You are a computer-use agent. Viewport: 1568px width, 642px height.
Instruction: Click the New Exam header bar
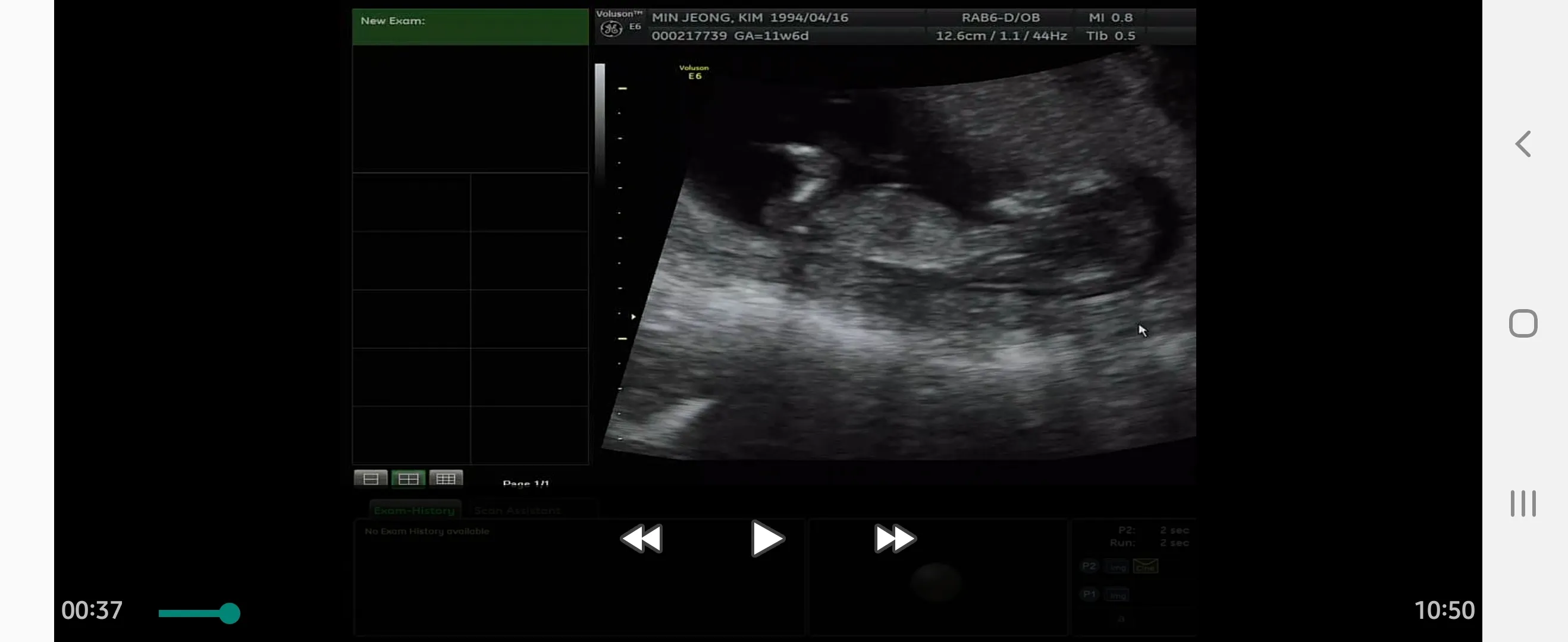[x=471, y=27]
